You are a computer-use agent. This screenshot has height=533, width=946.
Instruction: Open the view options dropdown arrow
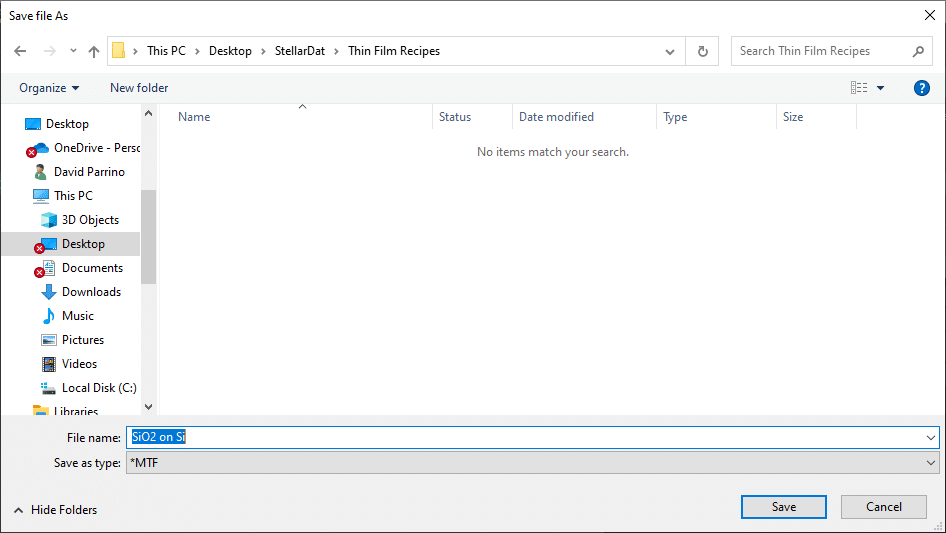click(880, 88)
